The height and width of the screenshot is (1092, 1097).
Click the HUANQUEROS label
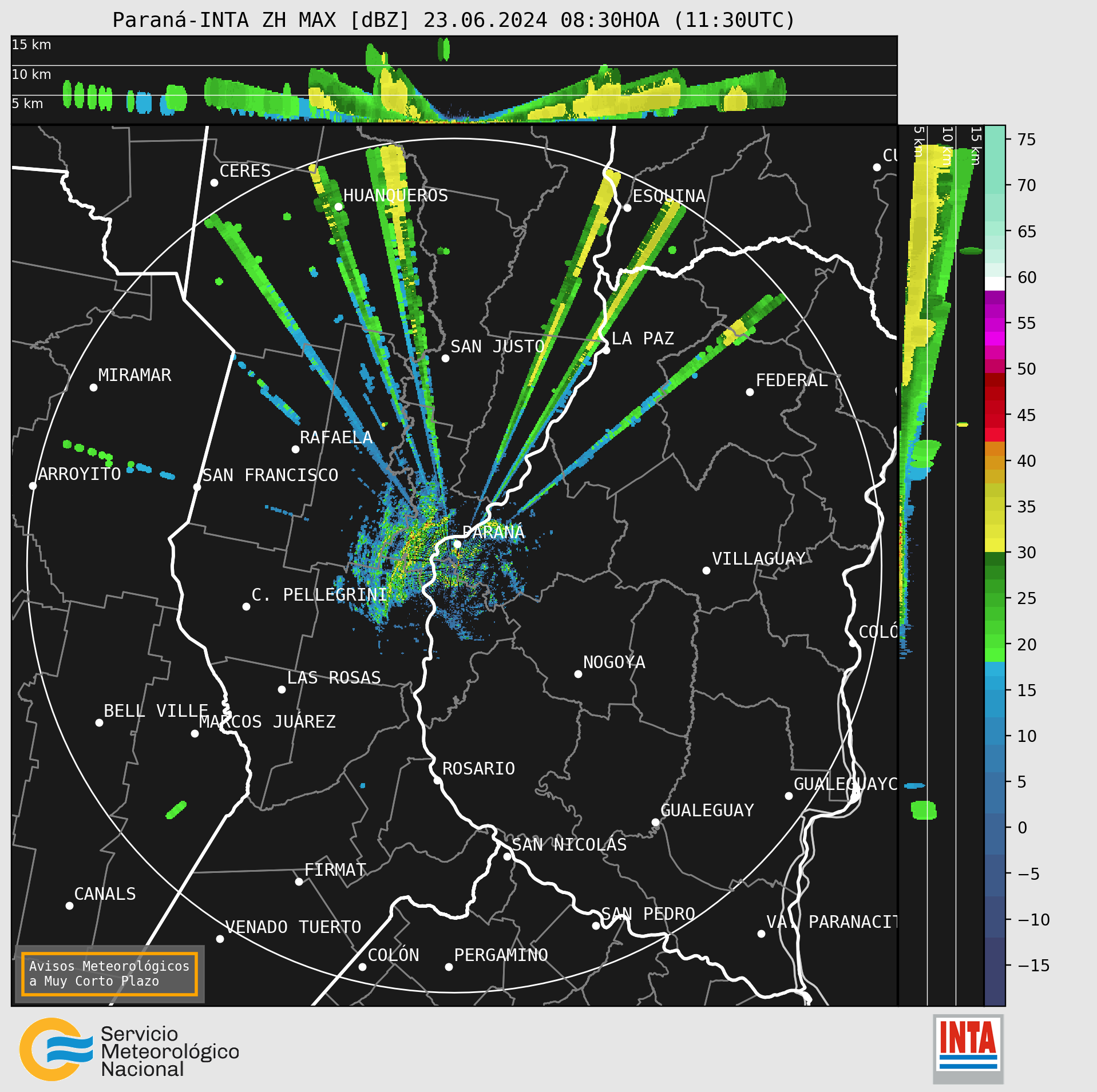pos(395,196)
